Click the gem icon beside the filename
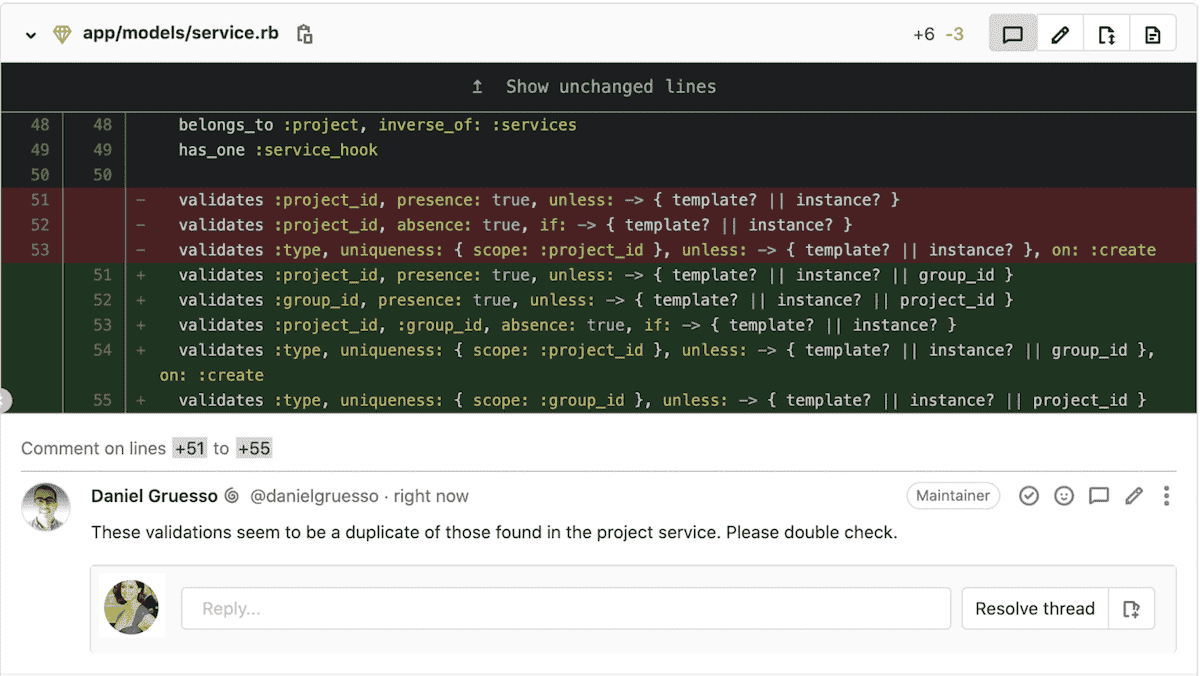 [x=61, y=33]
